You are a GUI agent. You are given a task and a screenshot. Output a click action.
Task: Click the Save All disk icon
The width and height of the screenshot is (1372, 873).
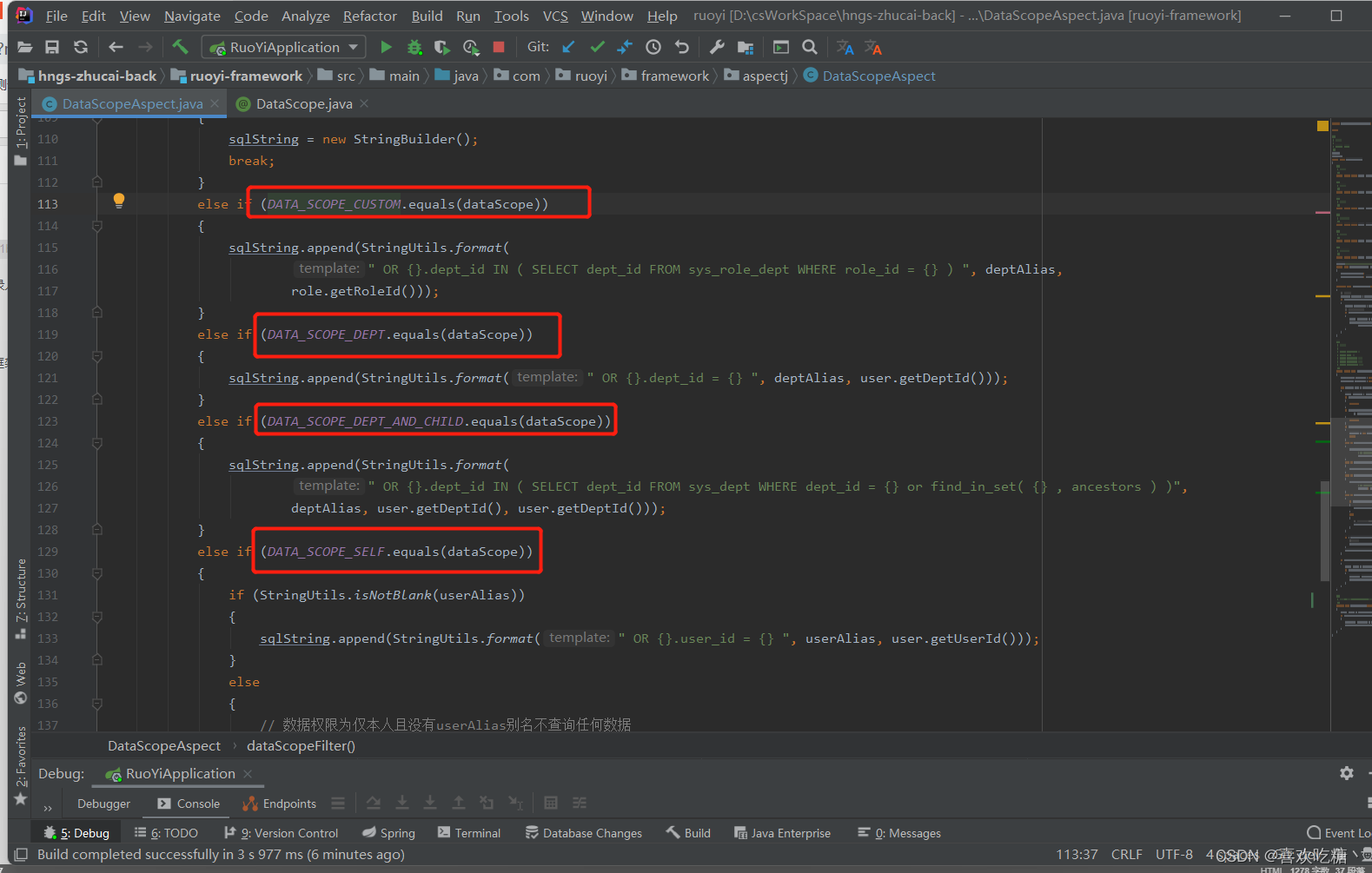(x=52, y=47)
